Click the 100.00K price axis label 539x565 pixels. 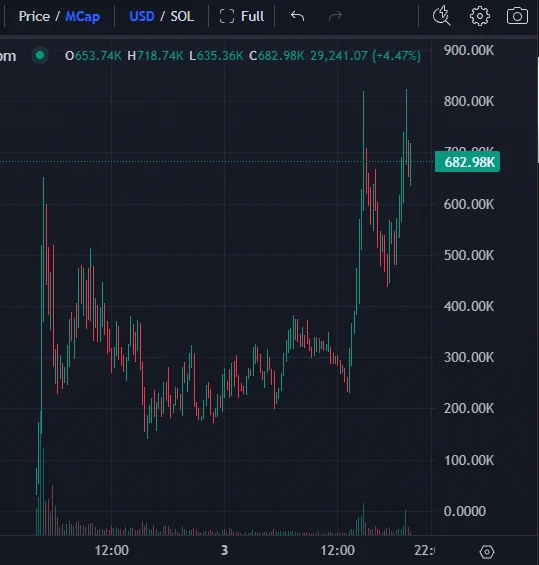pos(469,460)
